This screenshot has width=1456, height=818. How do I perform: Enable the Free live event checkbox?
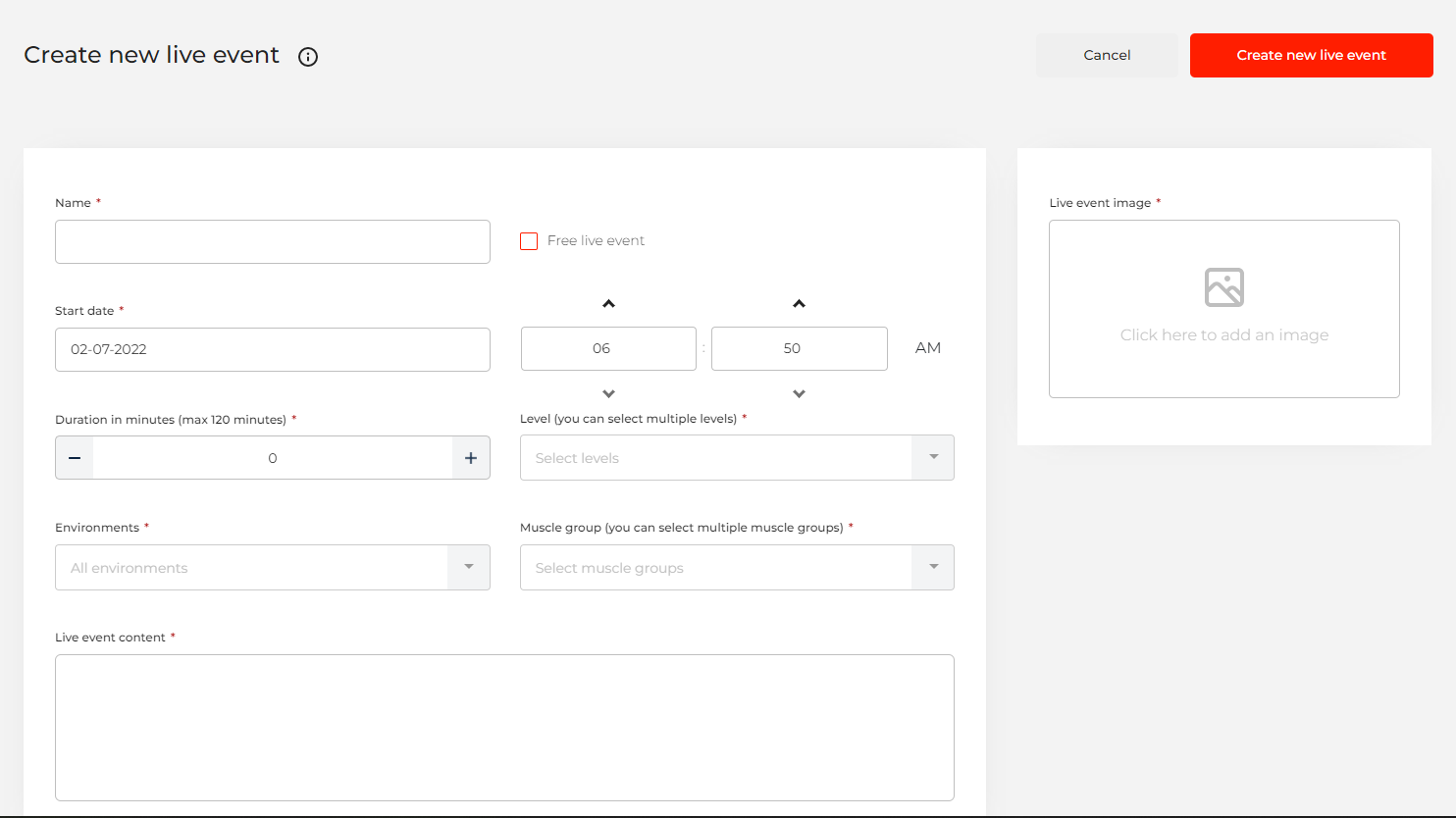click(529, 241)
